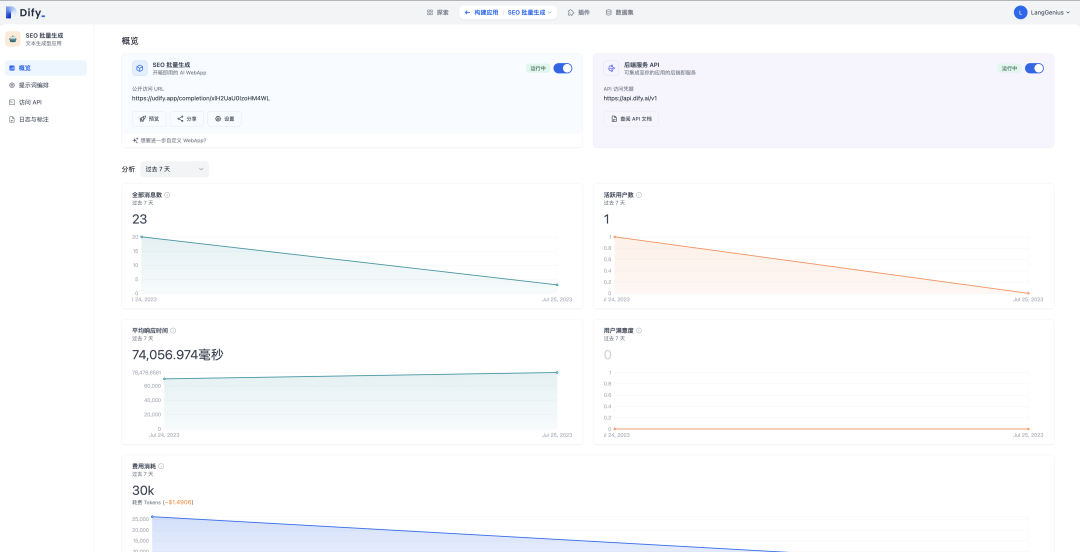This screenshot has width=1080, height=552.
Task: Click the 平均响应时间 chart title
Action: [150, 331]
